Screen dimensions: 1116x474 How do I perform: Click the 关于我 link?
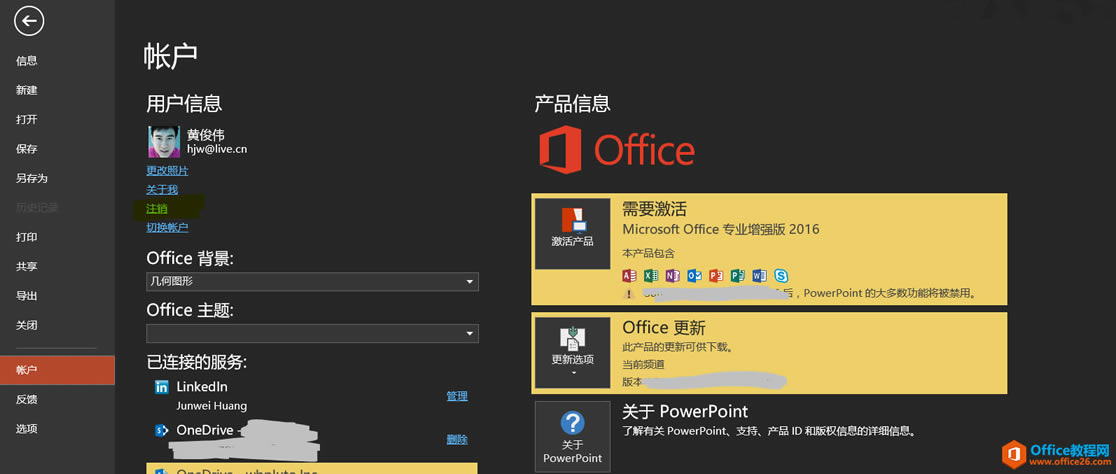pos(162,190)
